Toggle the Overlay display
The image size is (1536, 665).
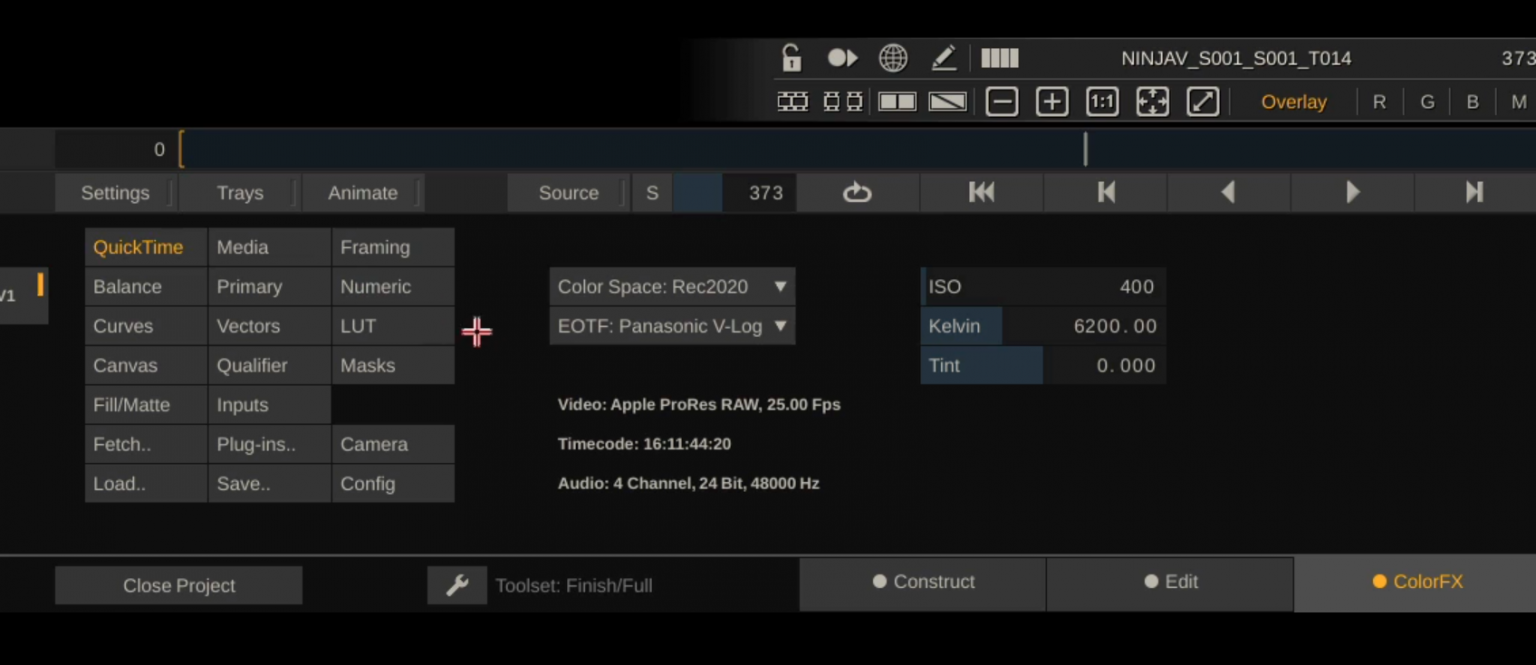click(1293, 101)
